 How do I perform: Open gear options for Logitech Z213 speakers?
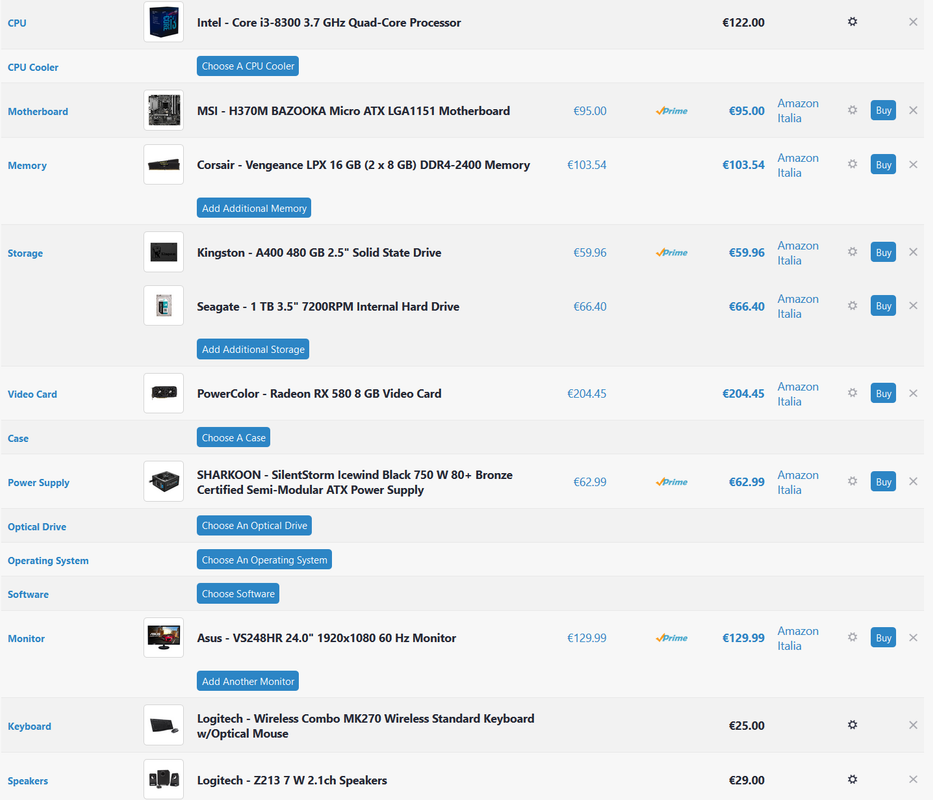click(852, 780)
